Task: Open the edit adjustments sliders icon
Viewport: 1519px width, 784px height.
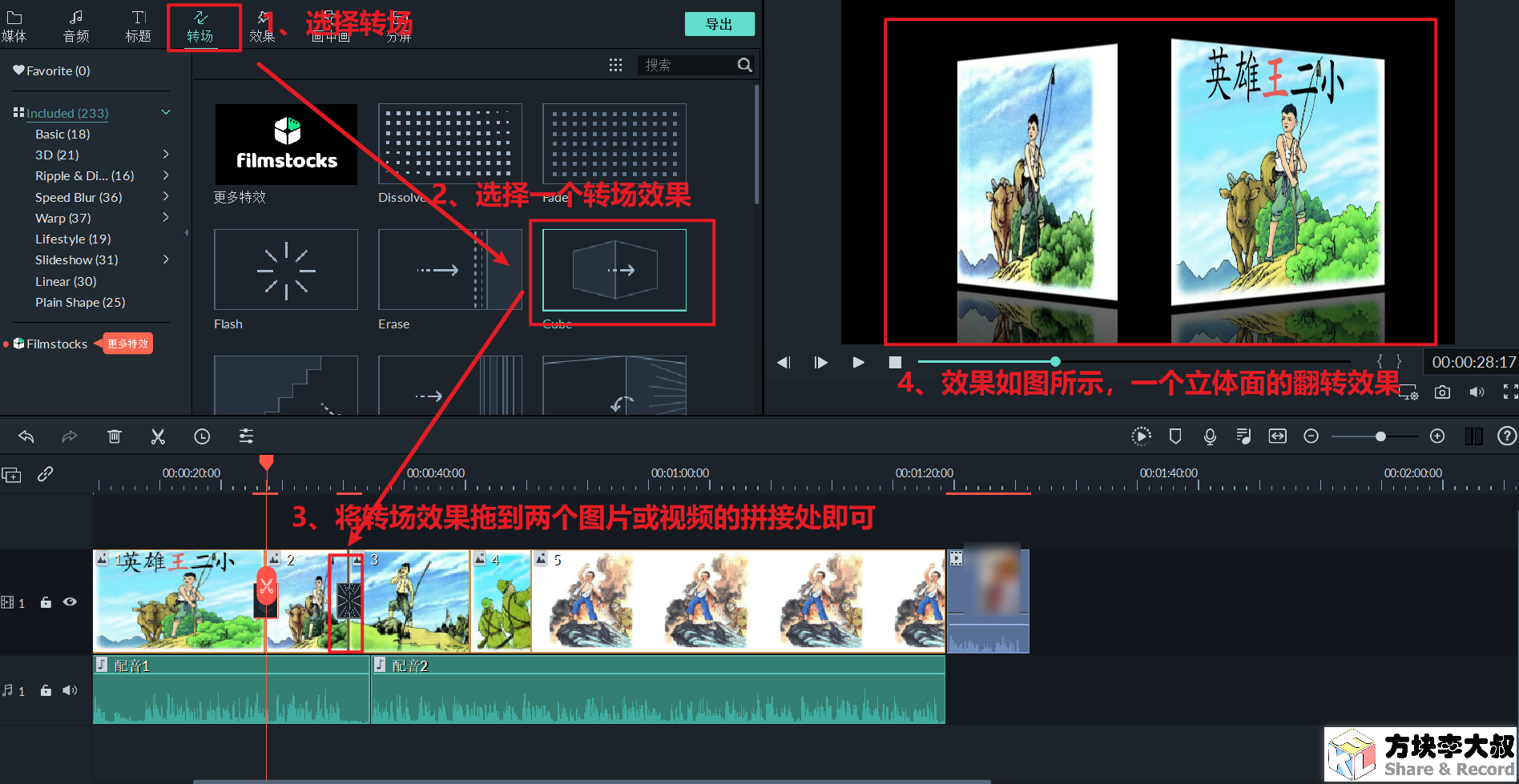Action: [x=246, y=436]
